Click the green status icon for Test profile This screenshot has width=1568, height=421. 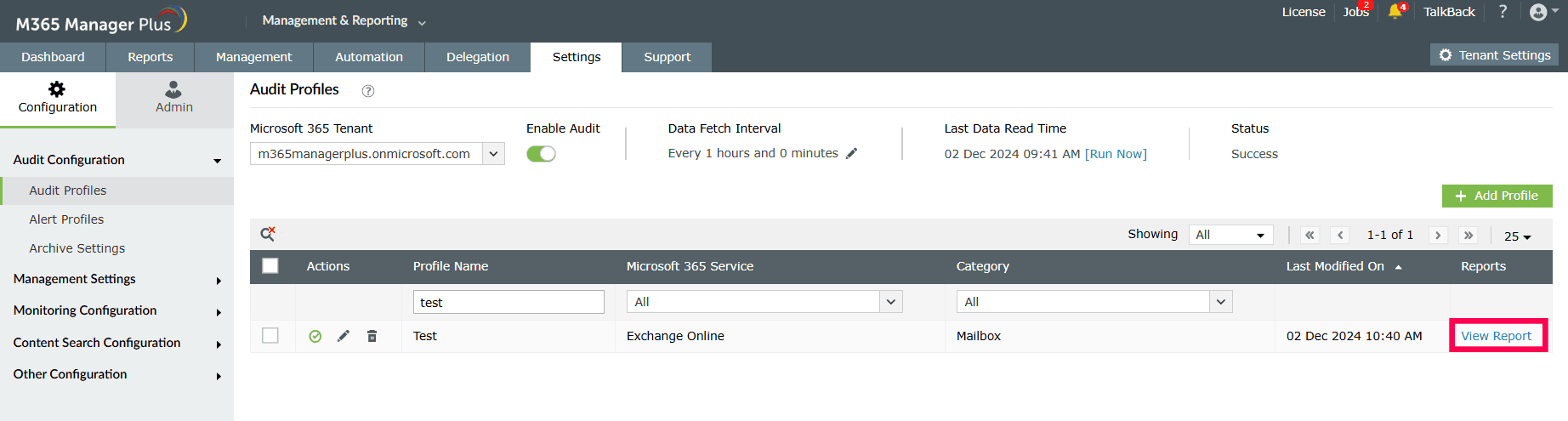pyautogui.click(x=315, y=336)
